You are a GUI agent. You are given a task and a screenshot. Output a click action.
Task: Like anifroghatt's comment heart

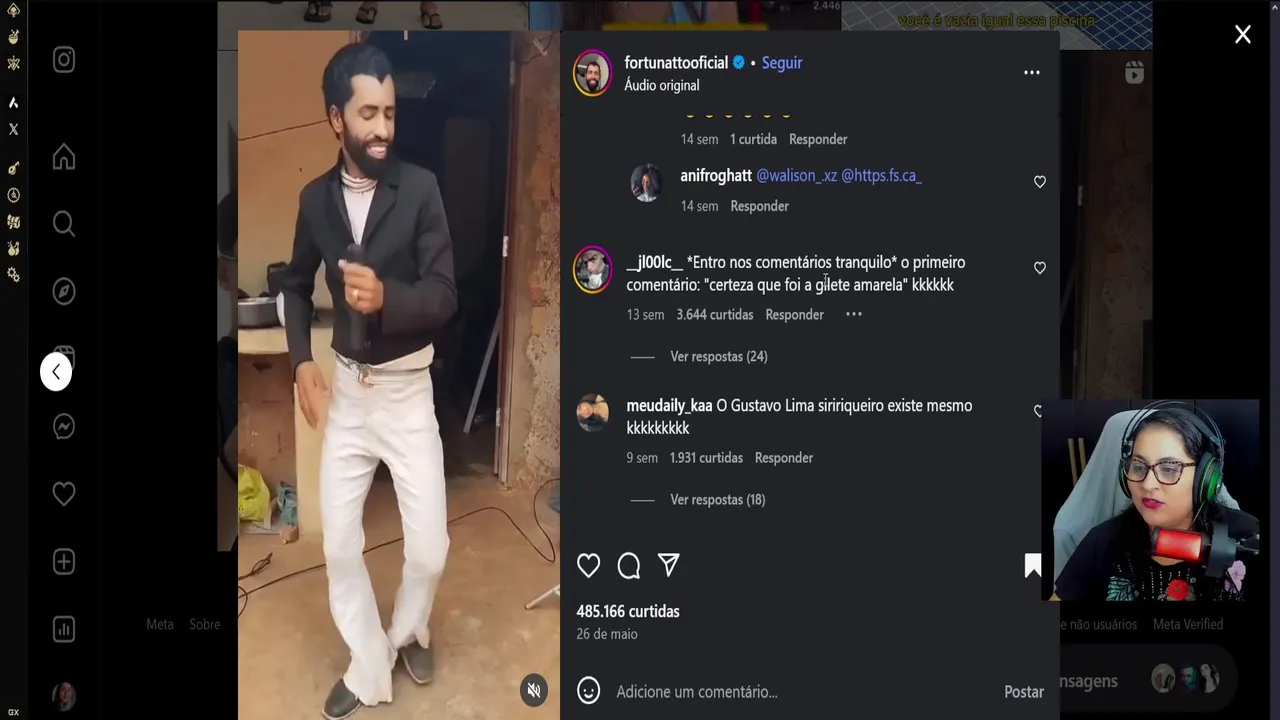point(1040,182)
